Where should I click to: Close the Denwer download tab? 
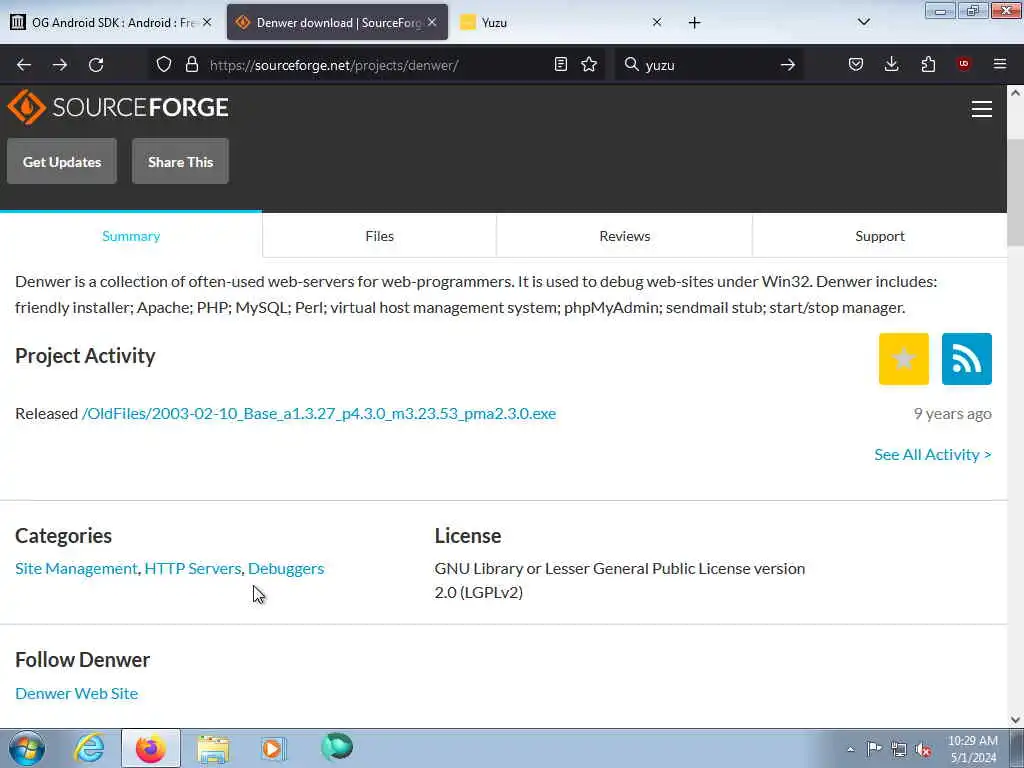432,22
